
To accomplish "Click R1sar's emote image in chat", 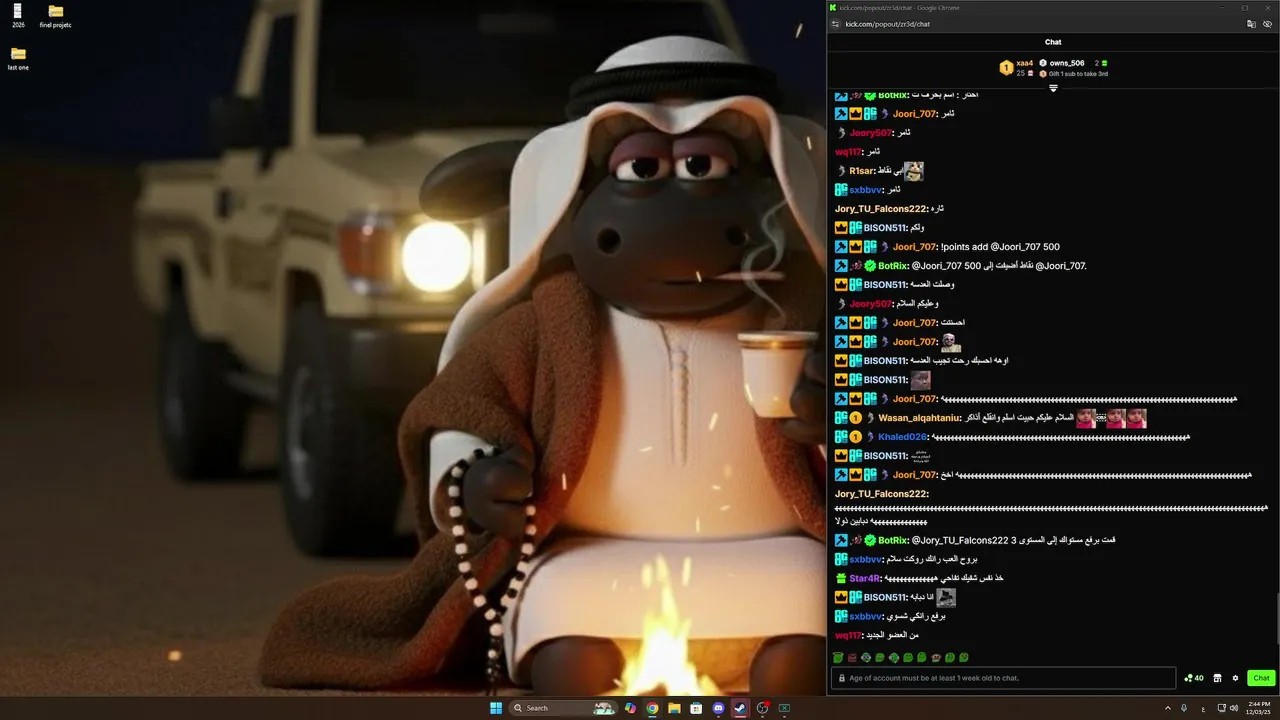I will pos(914,171).
